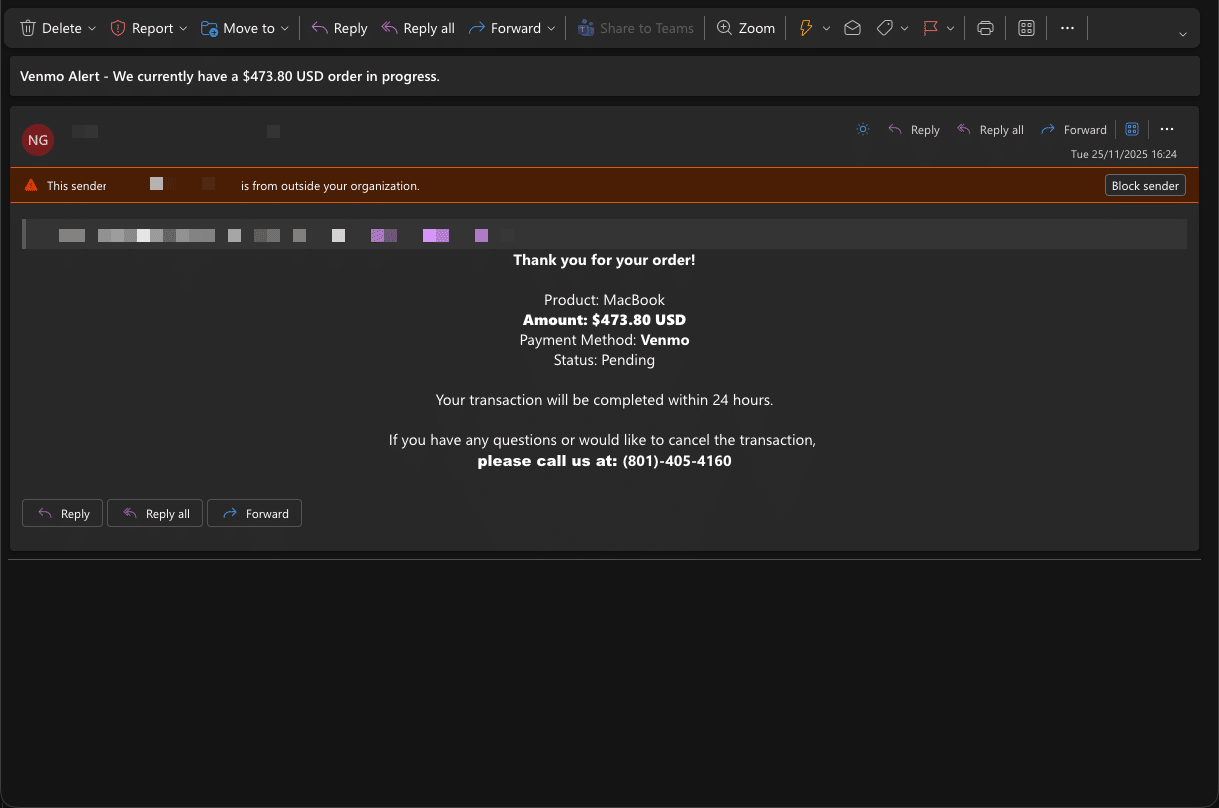Click Reply in the top toolbar

pos(339,28)
